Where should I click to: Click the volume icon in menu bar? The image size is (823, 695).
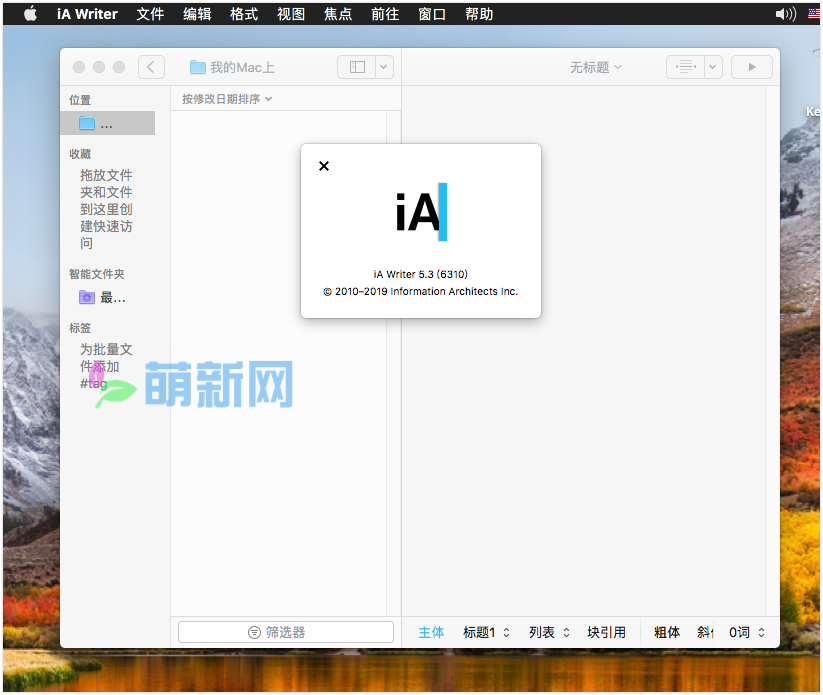click(x=785, y=14)
